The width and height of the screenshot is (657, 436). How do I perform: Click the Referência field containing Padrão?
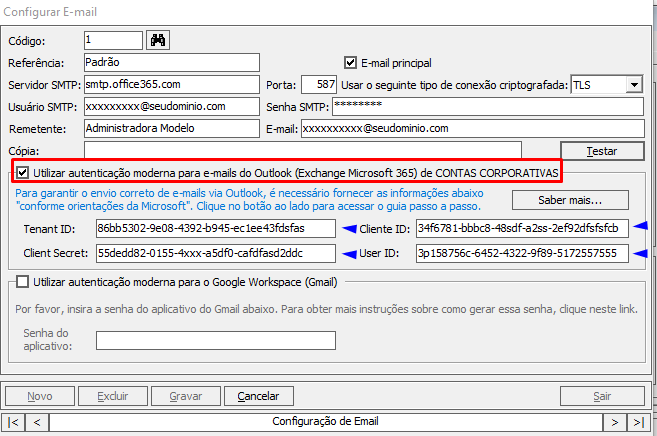coord(172,62)
